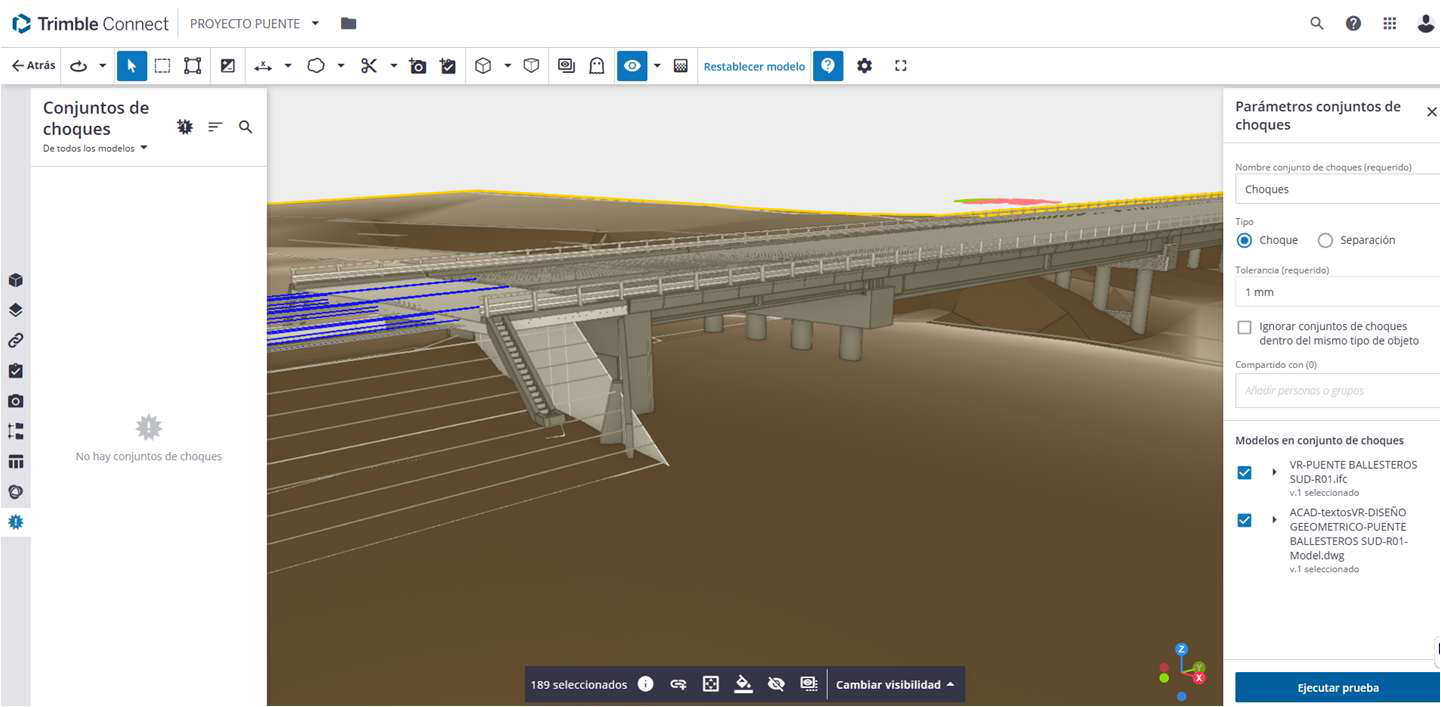Open the Cambiar visibilidad menu
The height and width of the screenshot is (707, 1441).
pyautogui.click(x=894, y=684)
